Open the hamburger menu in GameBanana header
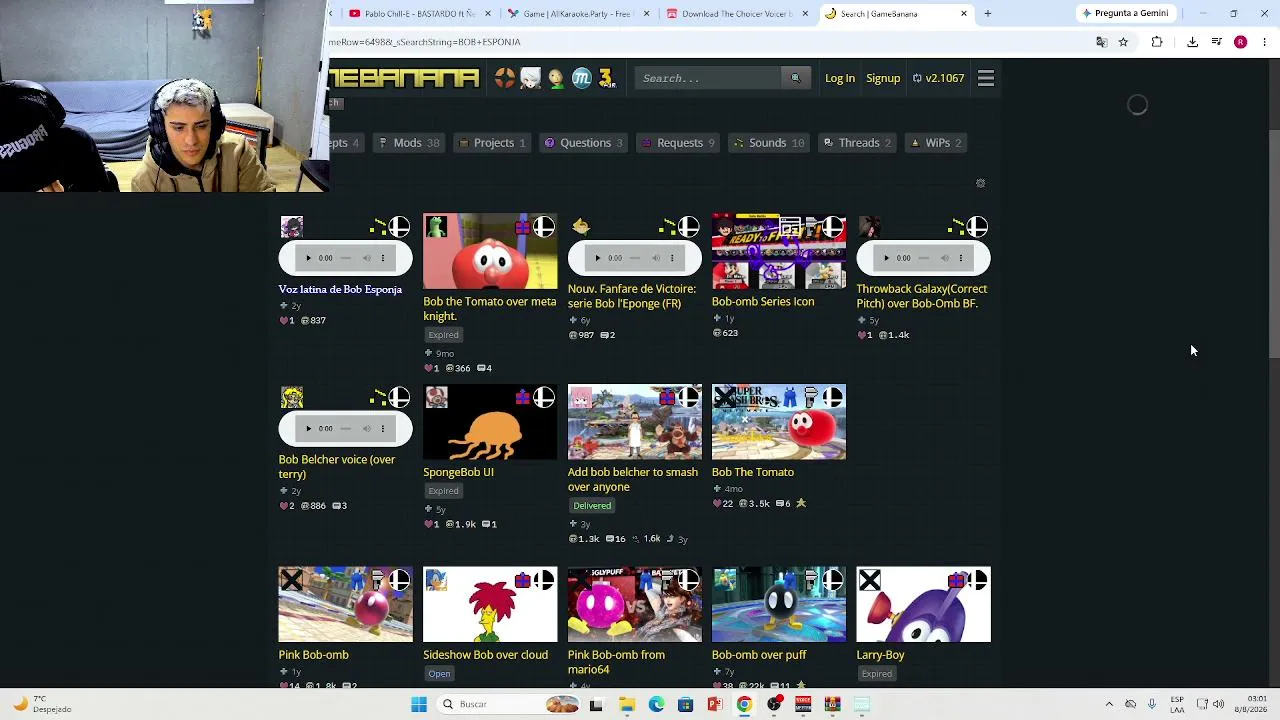This screenshot has width=1280, height=720. (986, 78)
